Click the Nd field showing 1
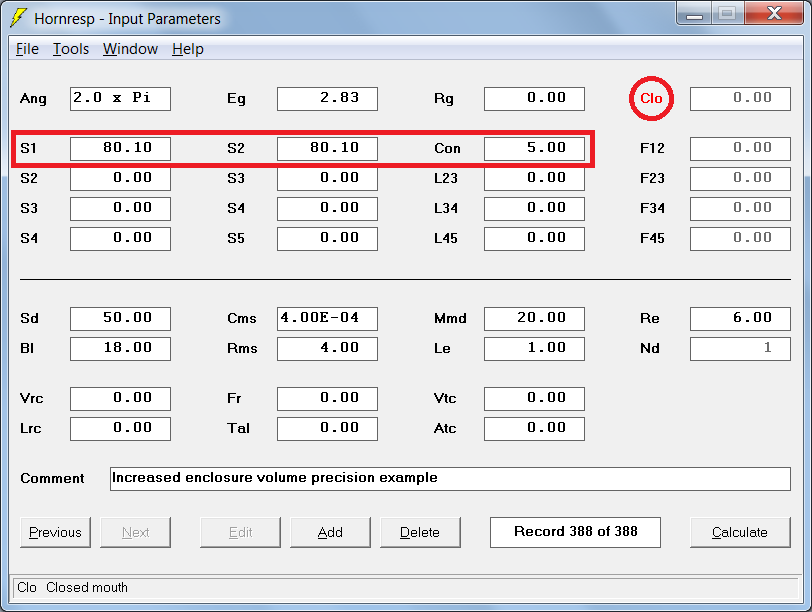Screen dimensions: 812x612 click(740, 348)
